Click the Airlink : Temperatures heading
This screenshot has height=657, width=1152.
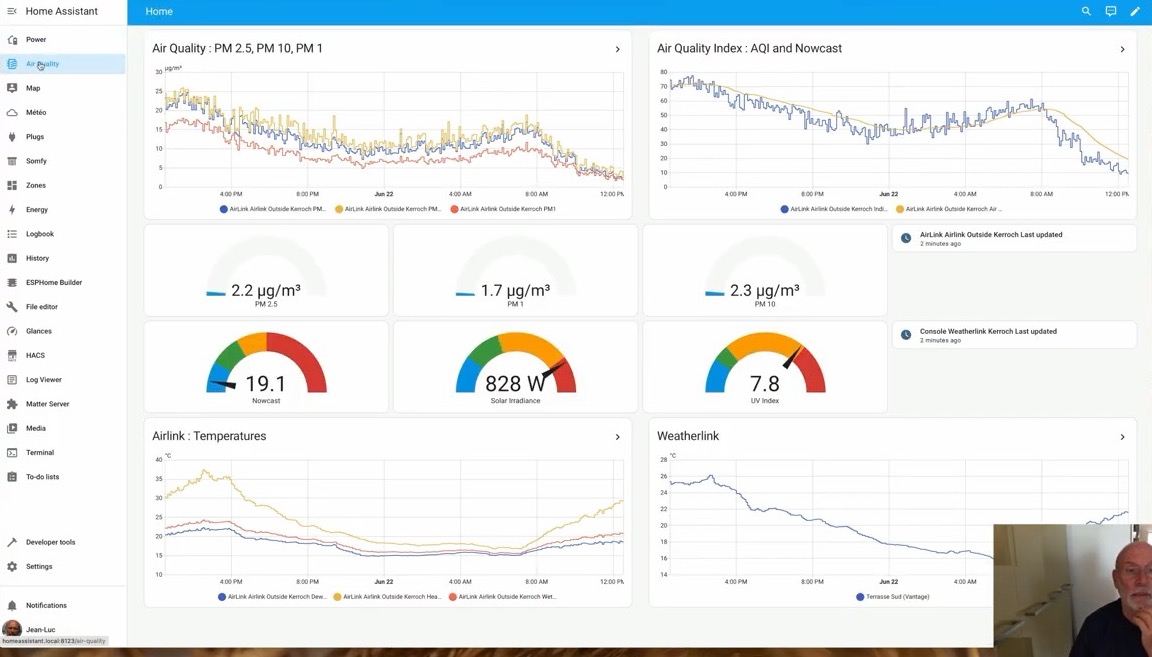coord(209,436)
